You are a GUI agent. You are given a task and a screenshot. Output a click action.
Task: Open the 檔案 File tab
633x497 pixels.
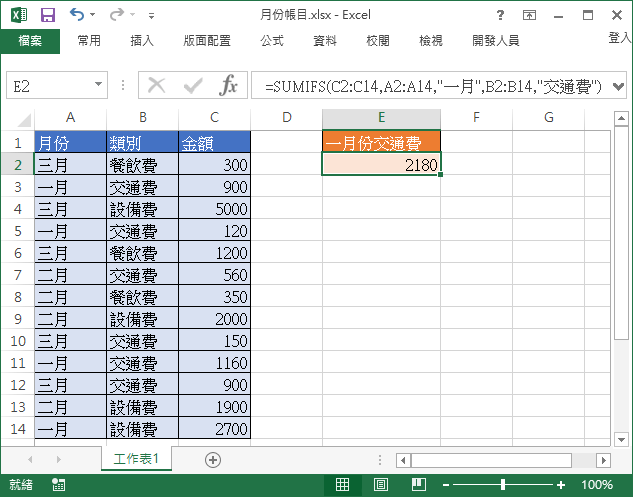pos(30,41)
